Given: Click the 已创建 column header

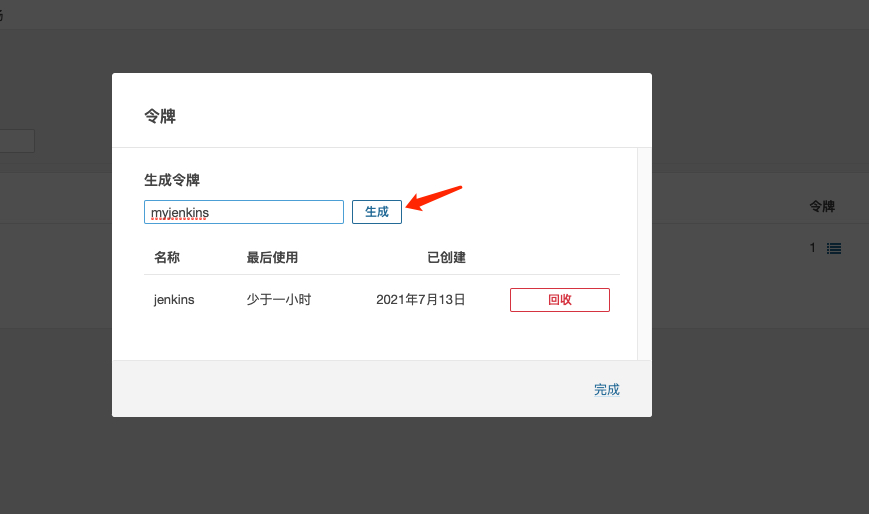Looking at the screenshot, I should (446, 257).
